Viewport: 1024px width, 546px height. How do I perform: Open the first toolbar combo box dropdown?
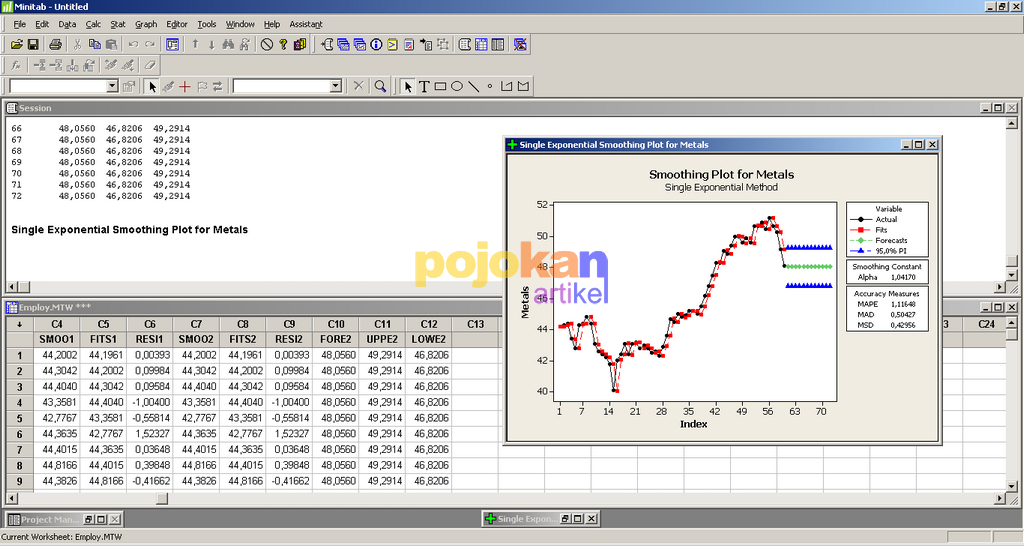click(x=112, y=86)
